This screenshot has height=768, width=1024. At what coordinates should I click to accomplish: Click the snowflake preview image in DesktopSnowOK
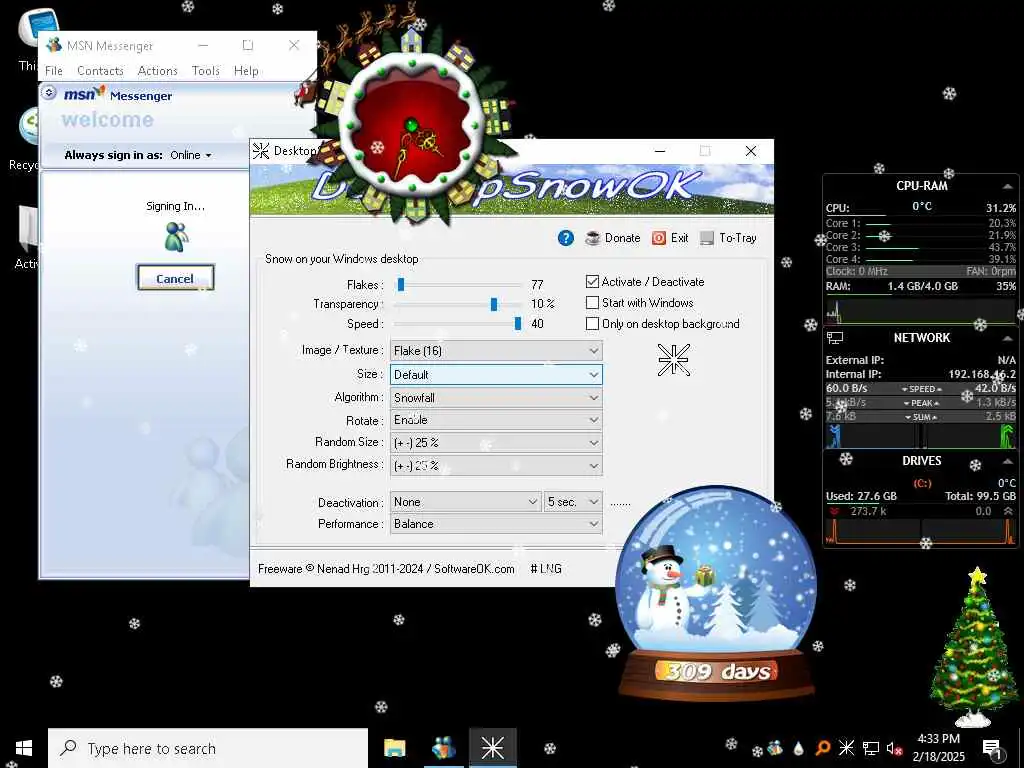673,360
